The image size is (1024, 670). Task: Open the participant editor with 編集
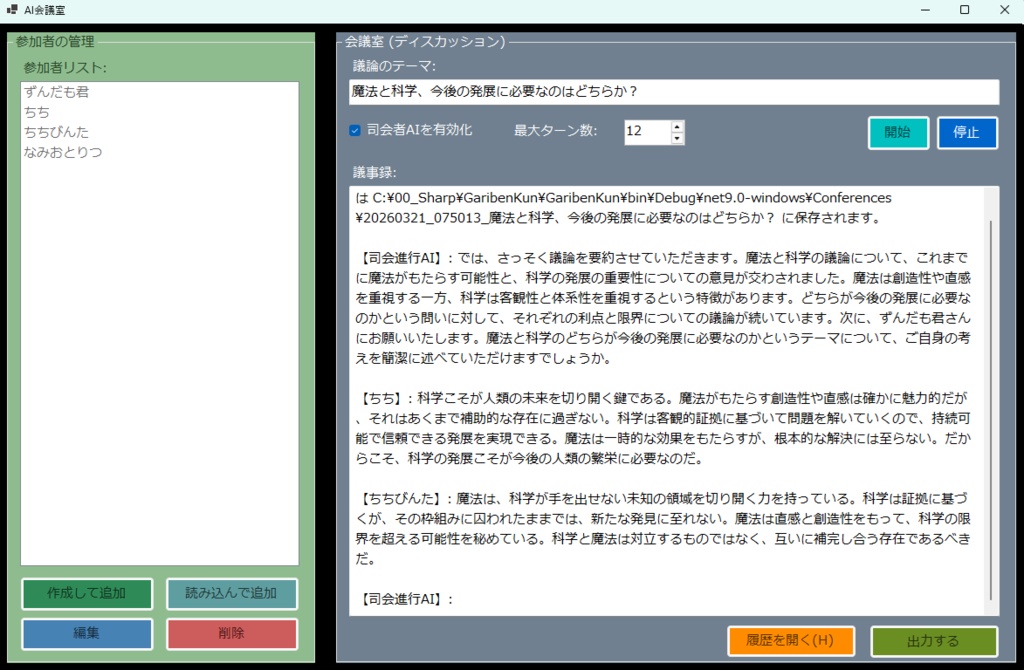(86, 633)
